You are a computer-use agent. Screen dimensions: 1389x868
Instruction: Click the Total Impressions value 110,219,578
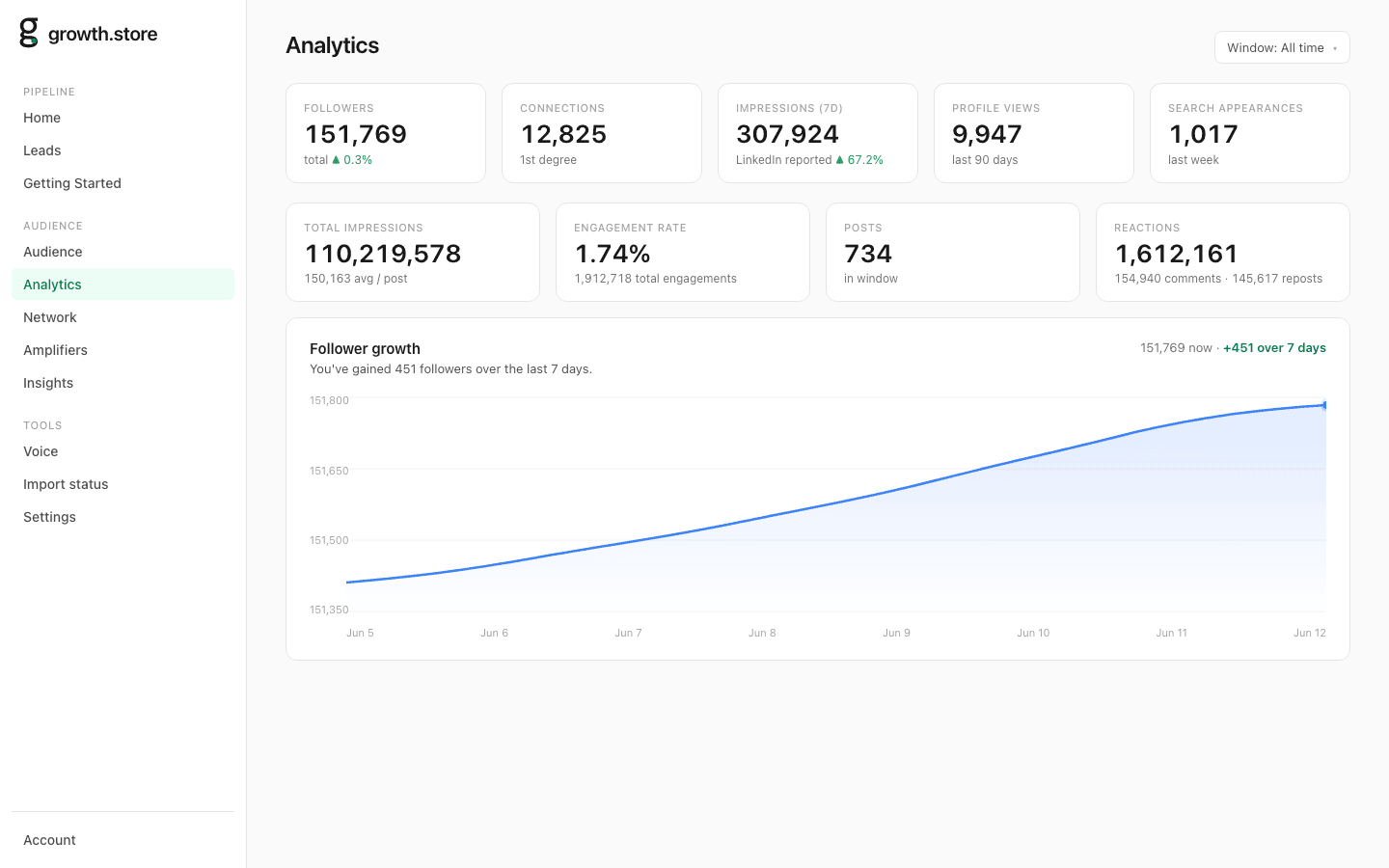tap(383, 254)
